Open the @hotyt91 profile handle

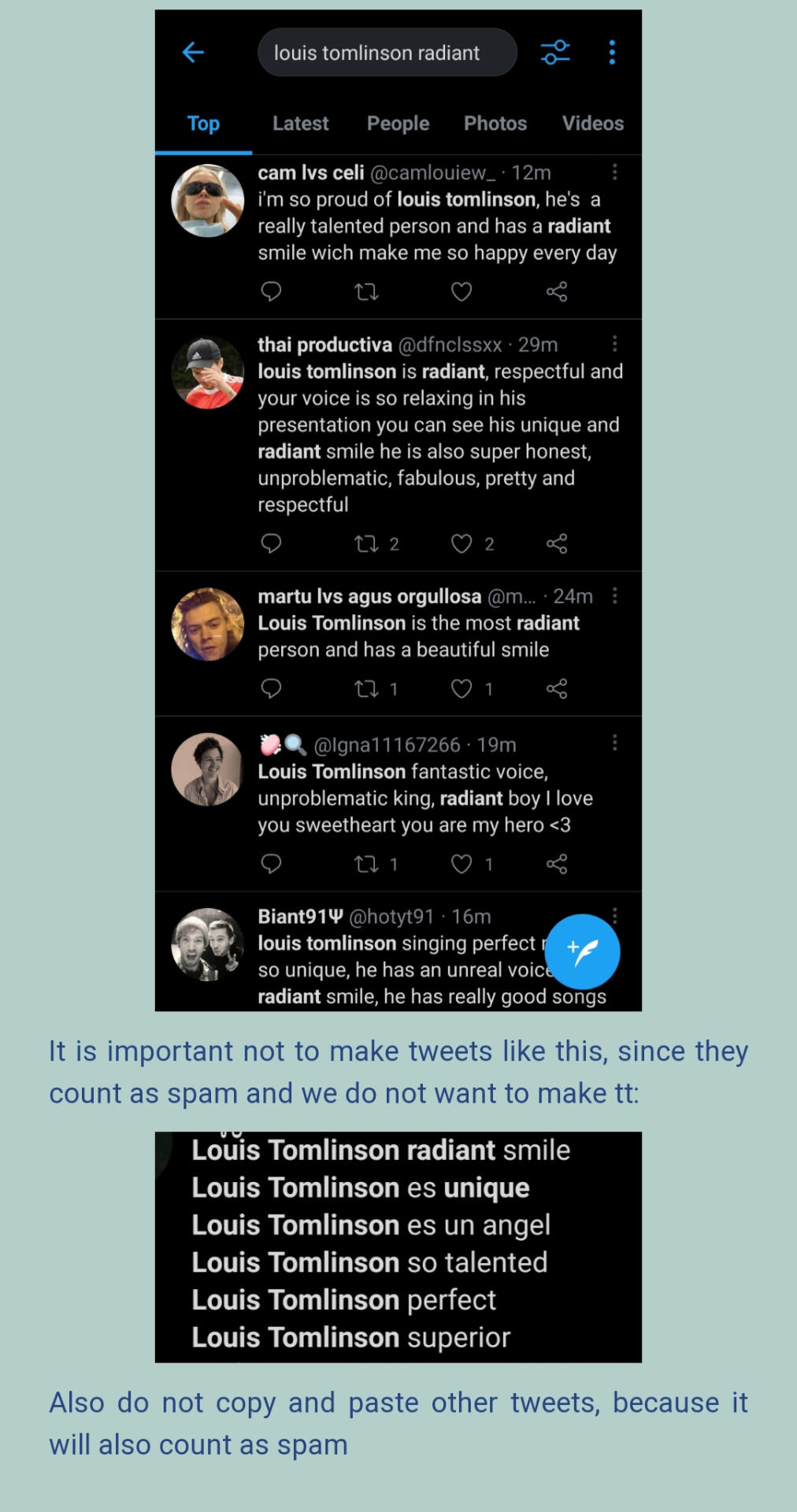pos(391,917)
